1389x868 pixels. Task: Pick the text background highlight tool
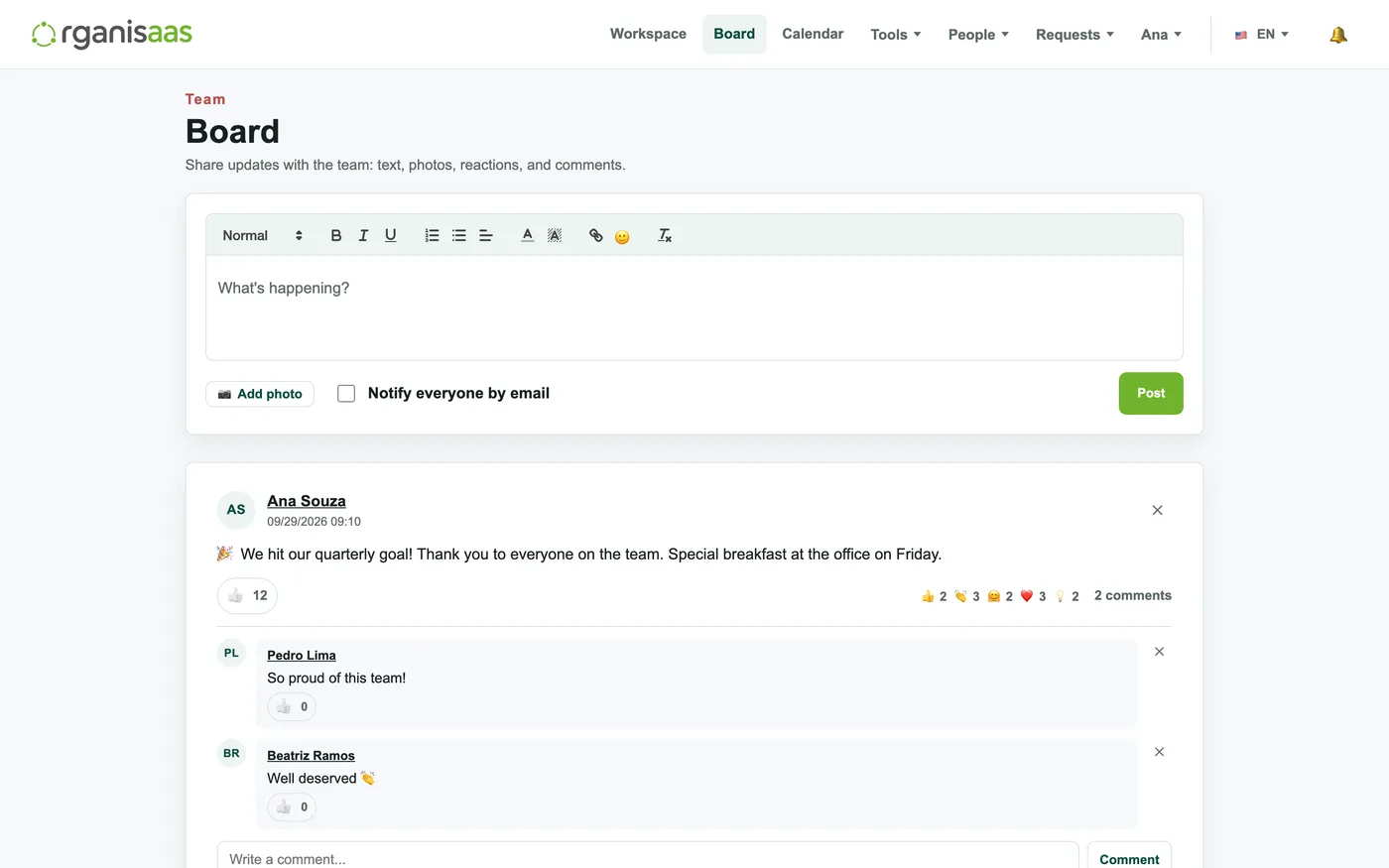tap(555, 235)
